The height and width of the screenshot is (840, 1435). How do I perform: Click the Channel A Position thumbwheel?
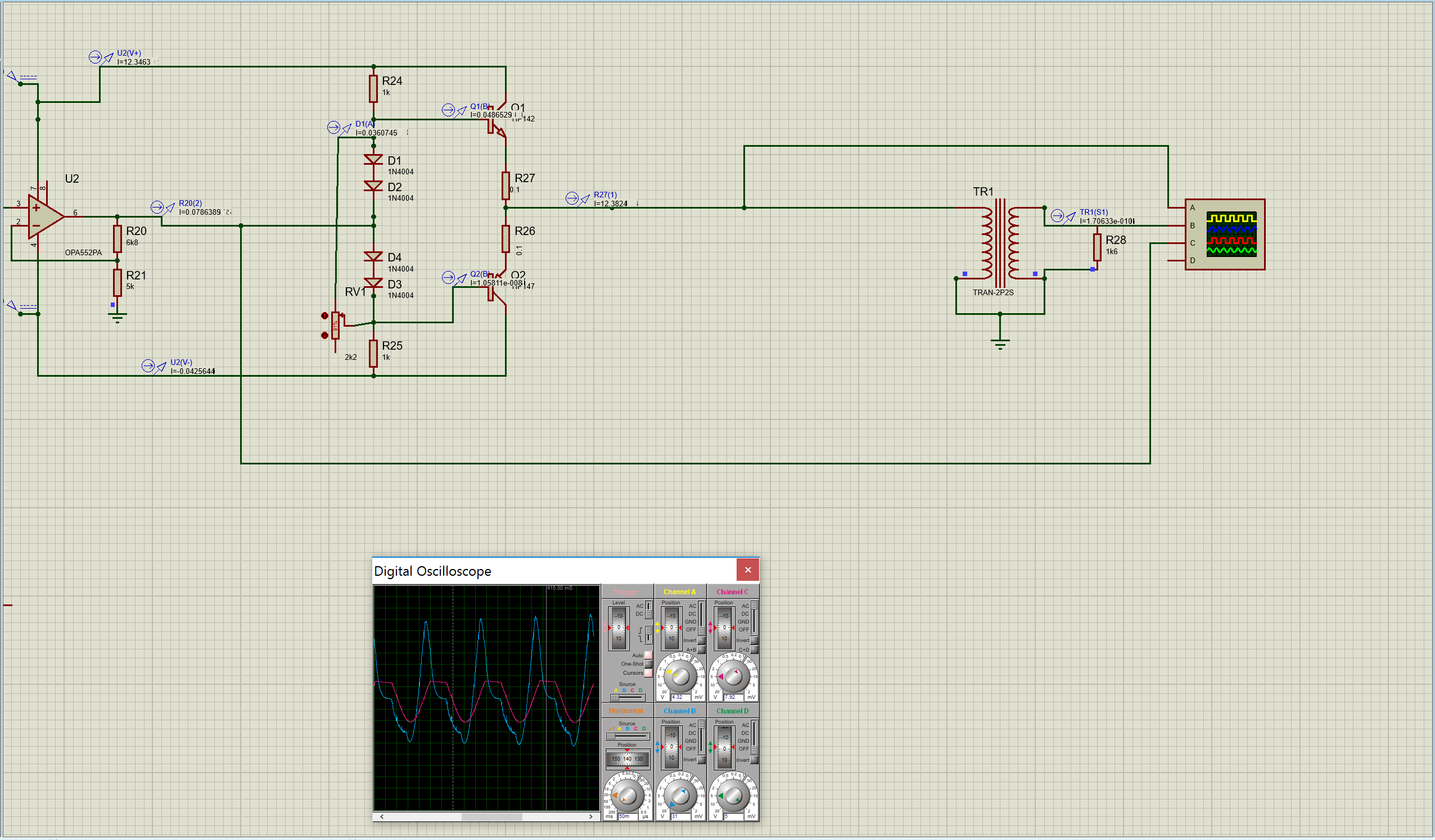(x=671, y=627)
